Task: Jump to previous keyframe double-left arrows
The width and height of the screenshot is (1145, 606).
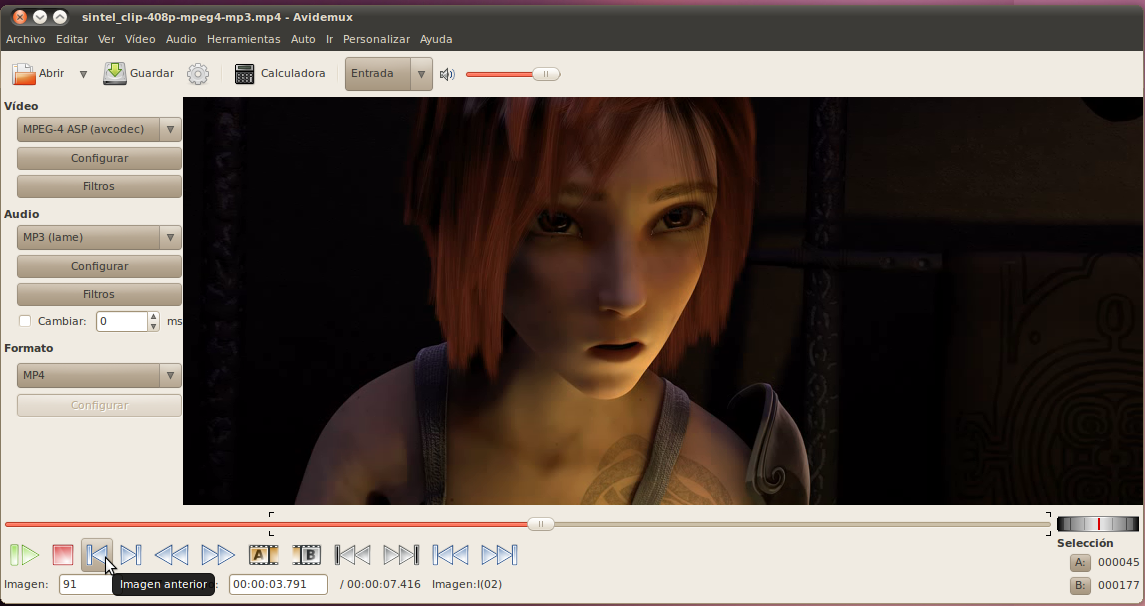Action: point(172,555)
